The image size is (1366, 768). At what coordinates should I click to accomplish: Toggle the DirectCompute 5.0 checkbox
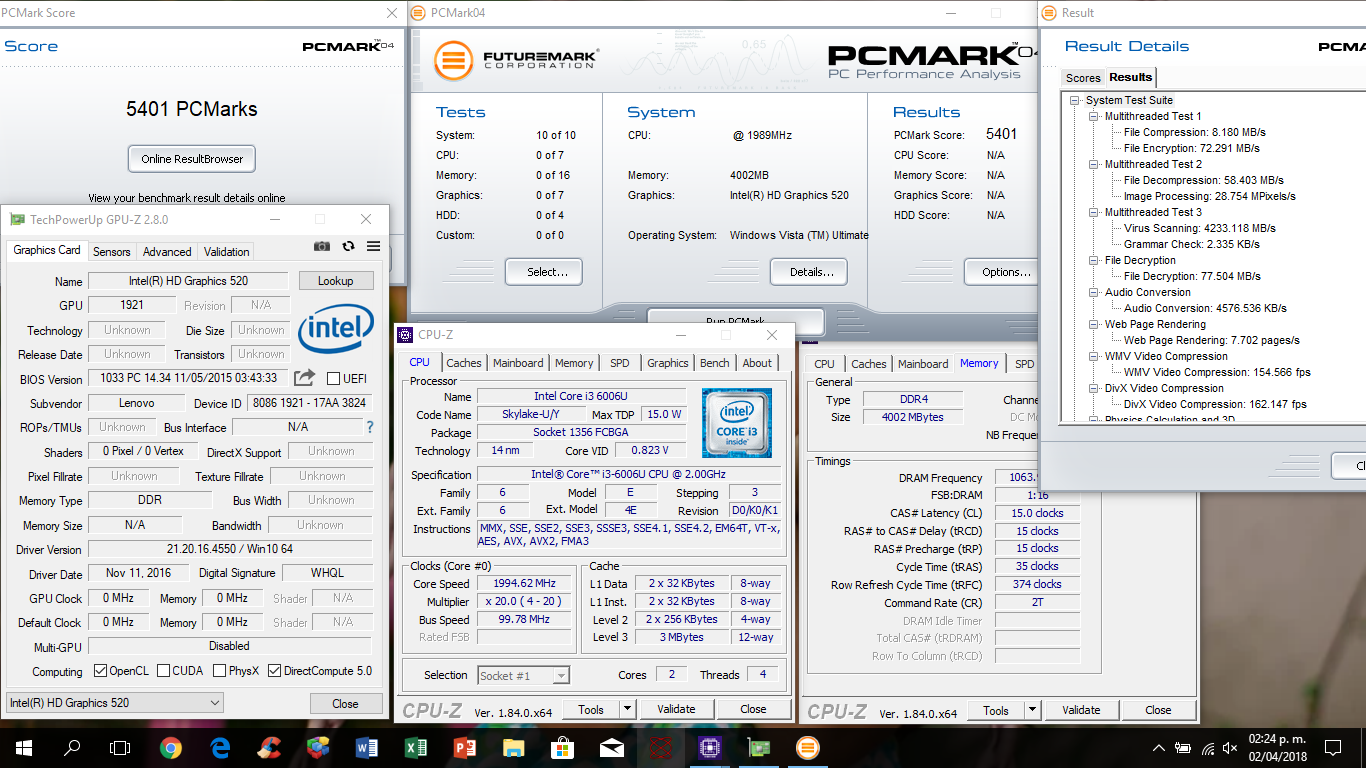point(274,671)
